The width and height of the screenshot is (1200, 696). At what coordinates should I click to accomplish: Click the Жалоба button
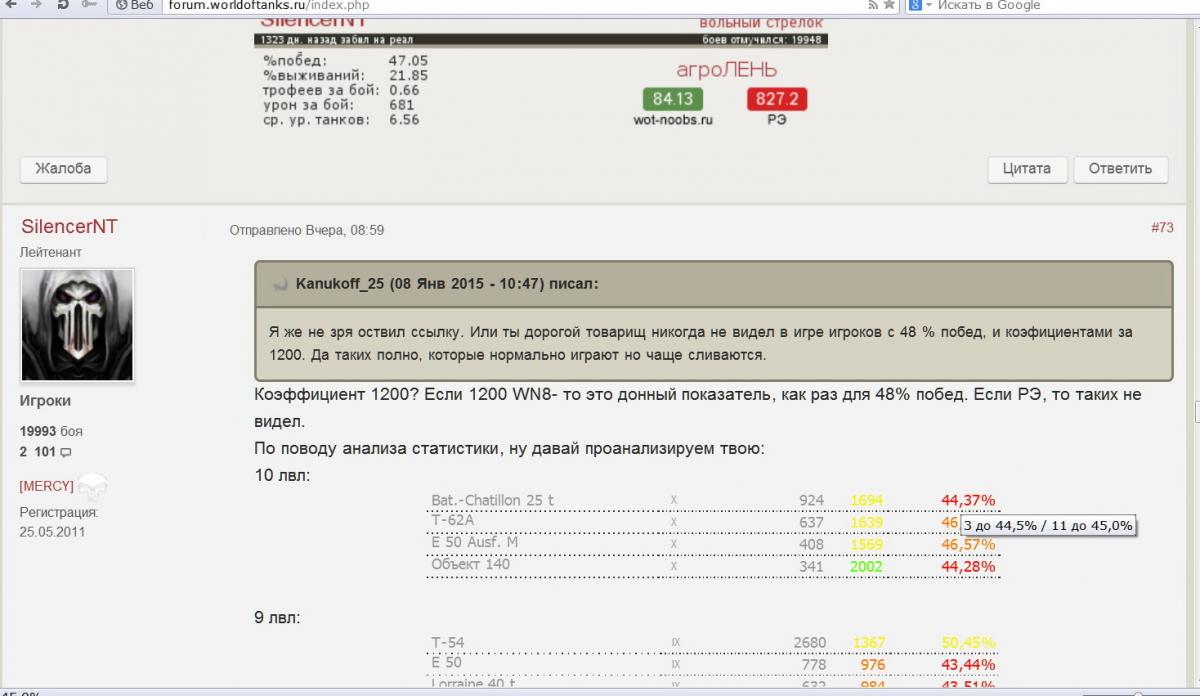click(63, 168)
